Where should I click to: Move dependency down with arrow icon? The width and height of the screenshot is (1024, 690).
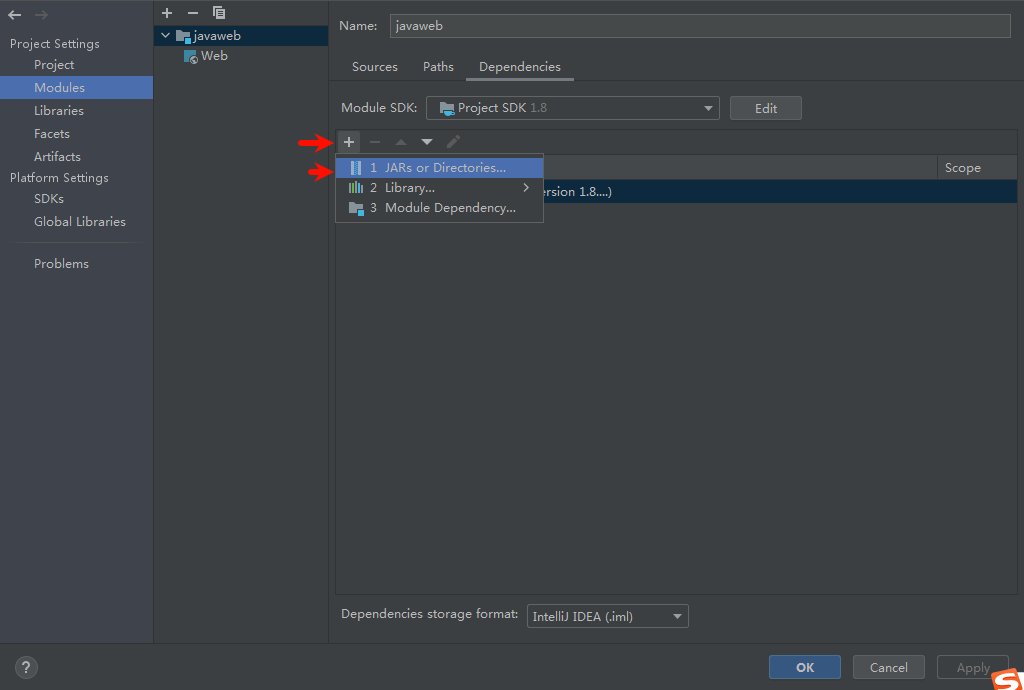pos(427,142)
